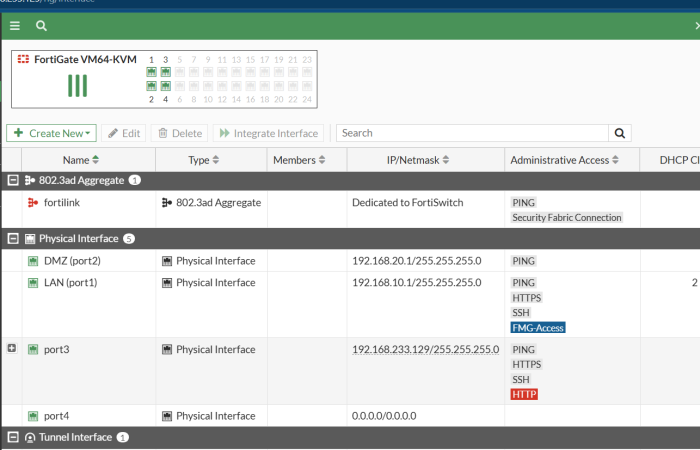Click the port3 interface icon

coord(33,350)
